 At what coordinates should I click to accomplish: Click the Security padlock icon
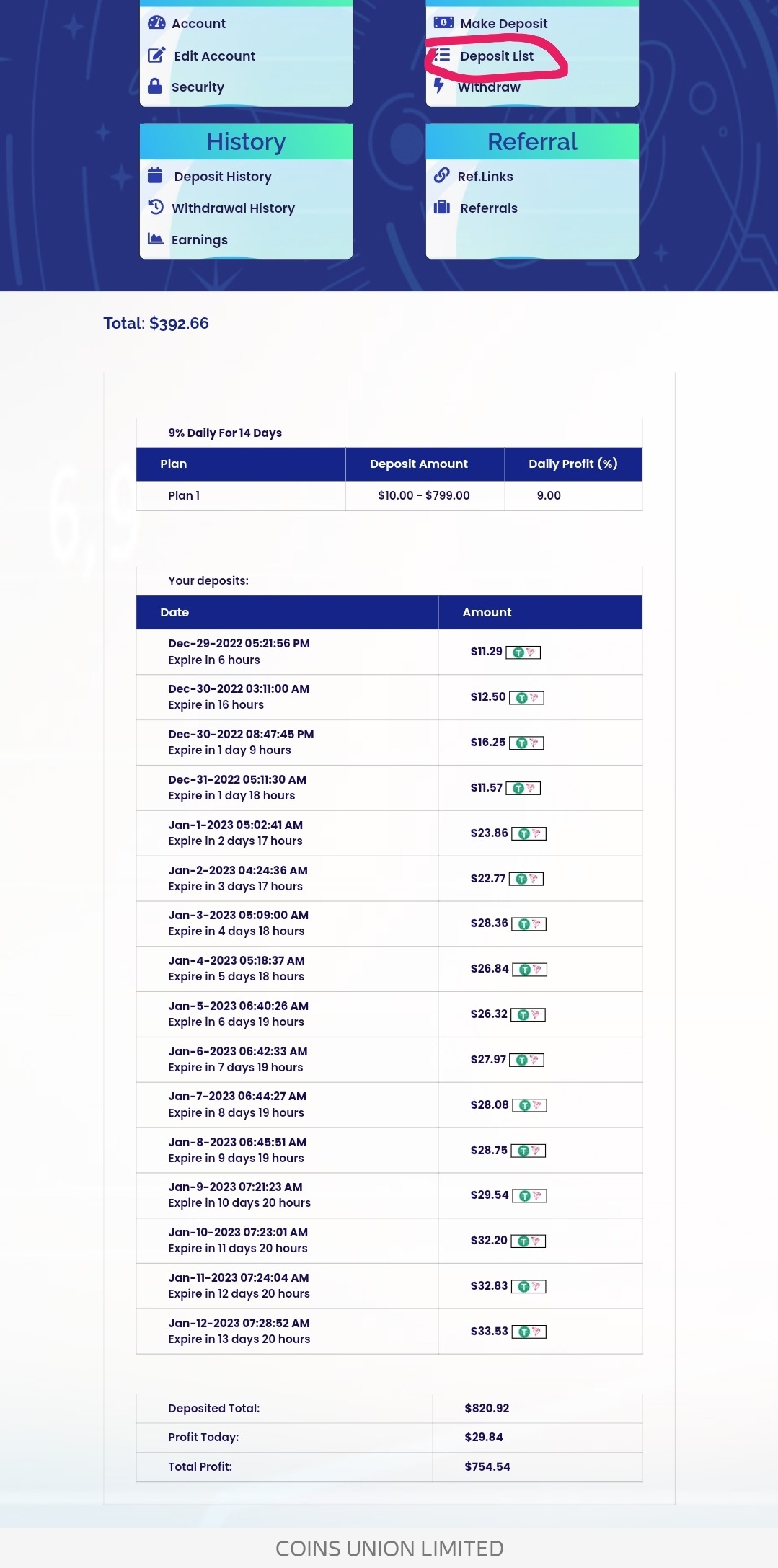coord(154,87)
